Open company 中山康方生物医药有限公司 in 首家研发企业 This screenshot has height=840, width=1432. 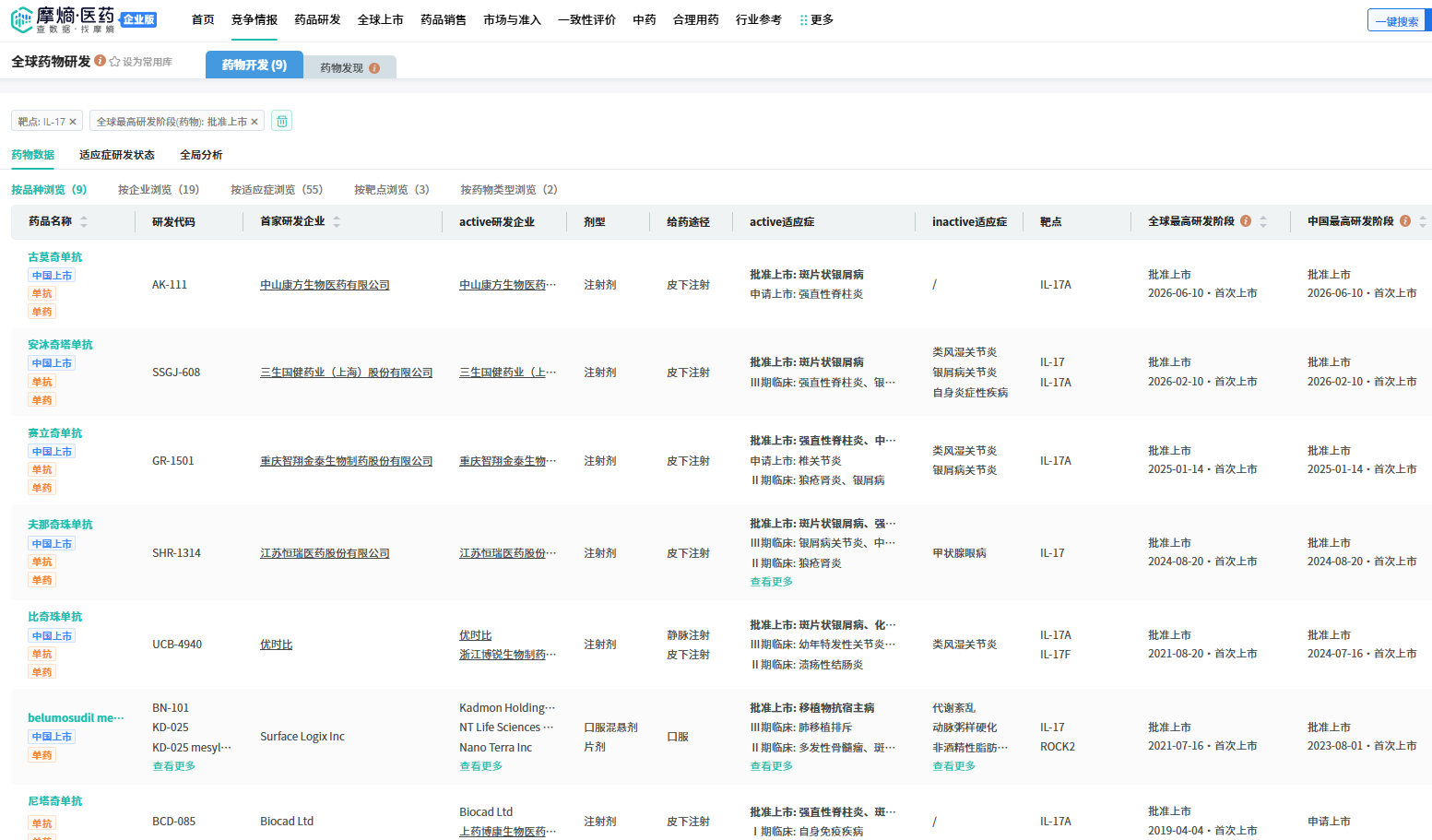click(325, 285)
